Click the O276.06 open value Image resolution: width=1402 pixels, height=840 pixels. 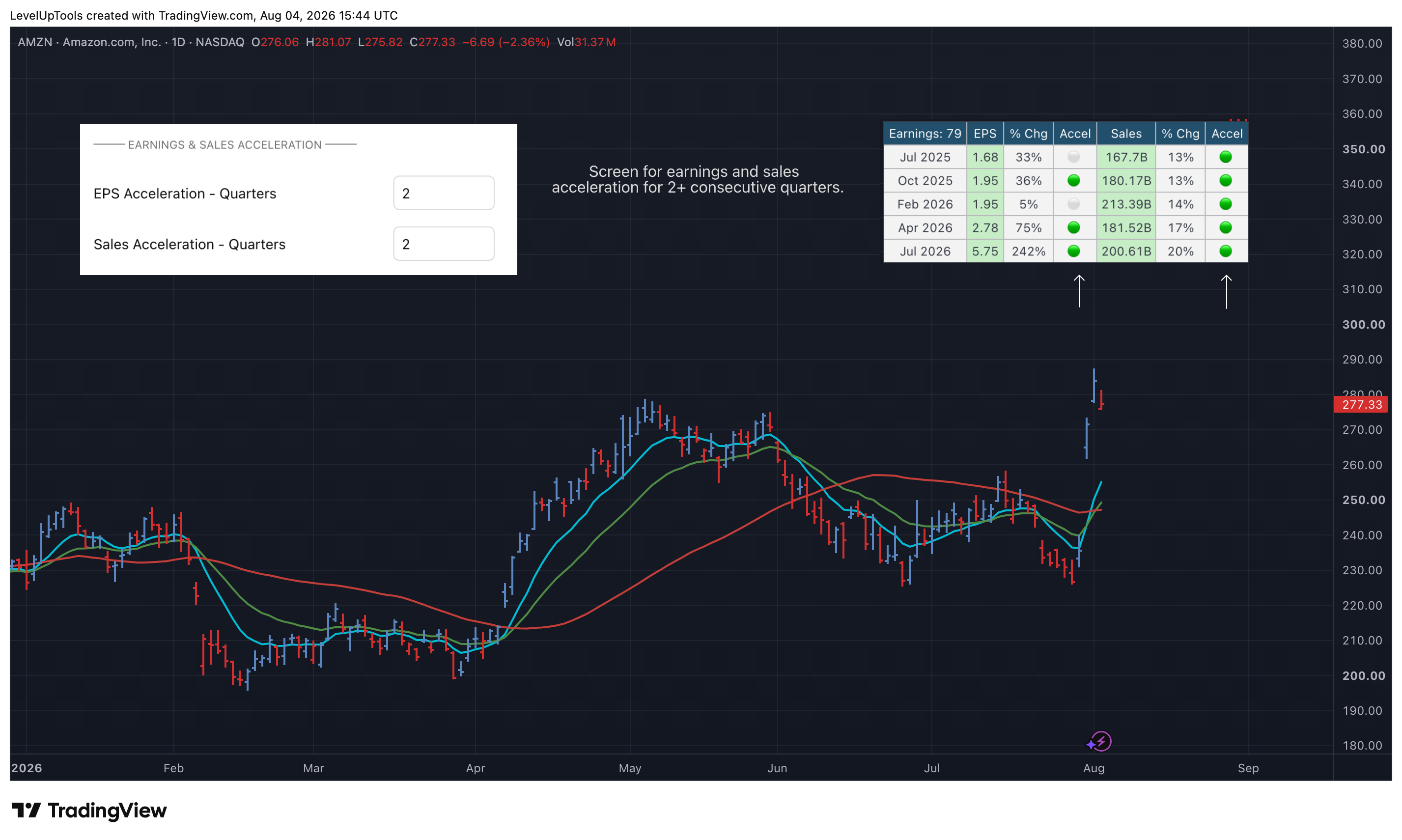(275, 42)
